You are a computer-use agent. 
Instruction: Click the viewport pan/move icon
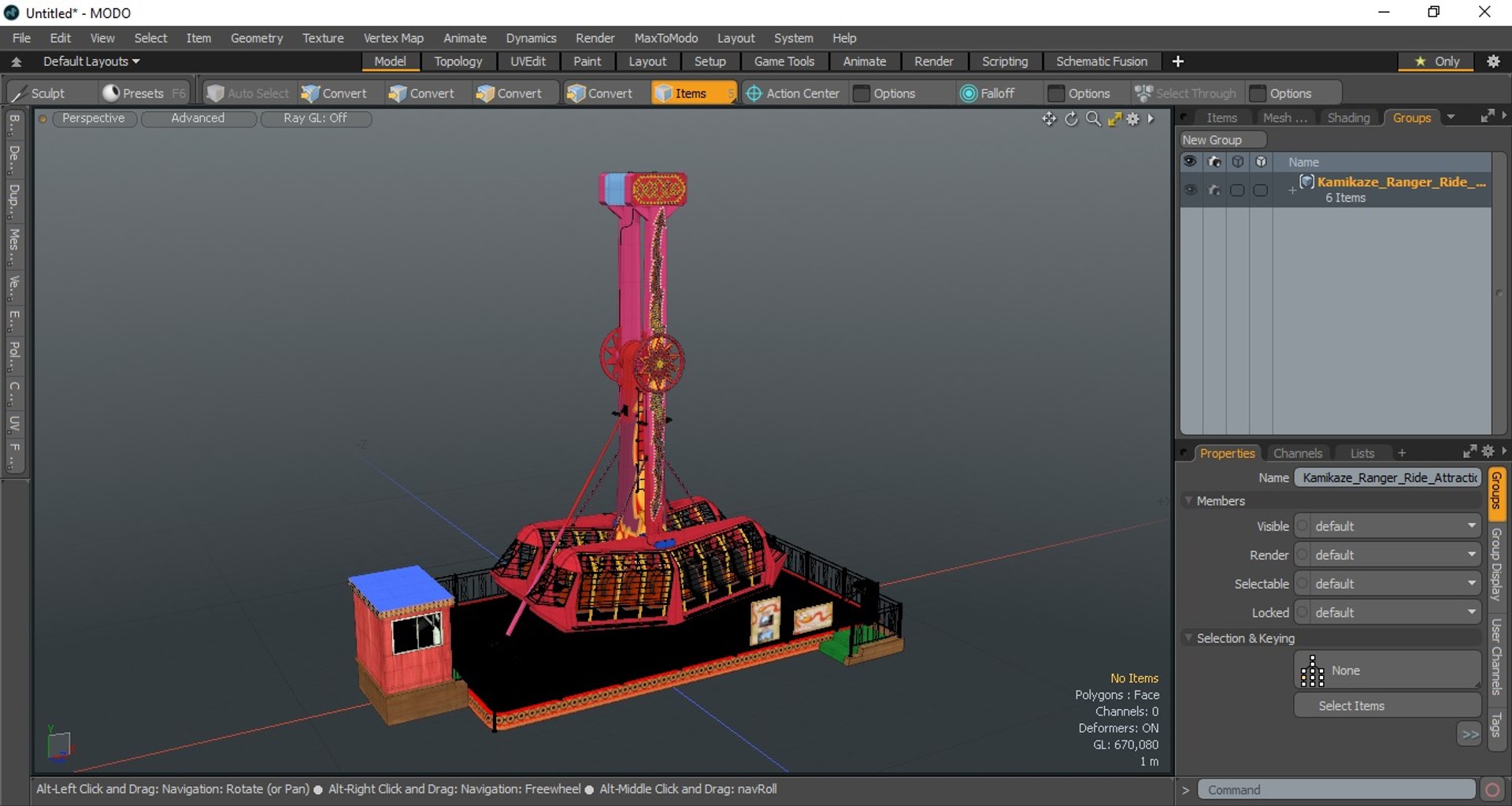(x=1049, y=118)
